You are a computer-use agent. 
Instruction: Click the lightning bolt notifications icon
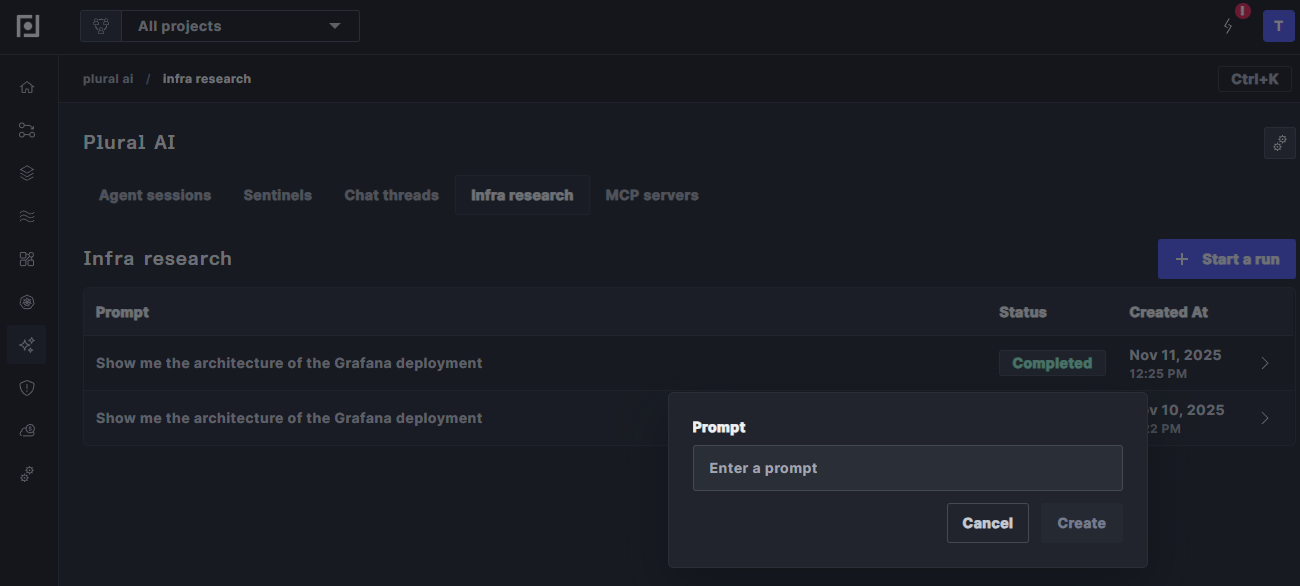[x=1229, y=26]
